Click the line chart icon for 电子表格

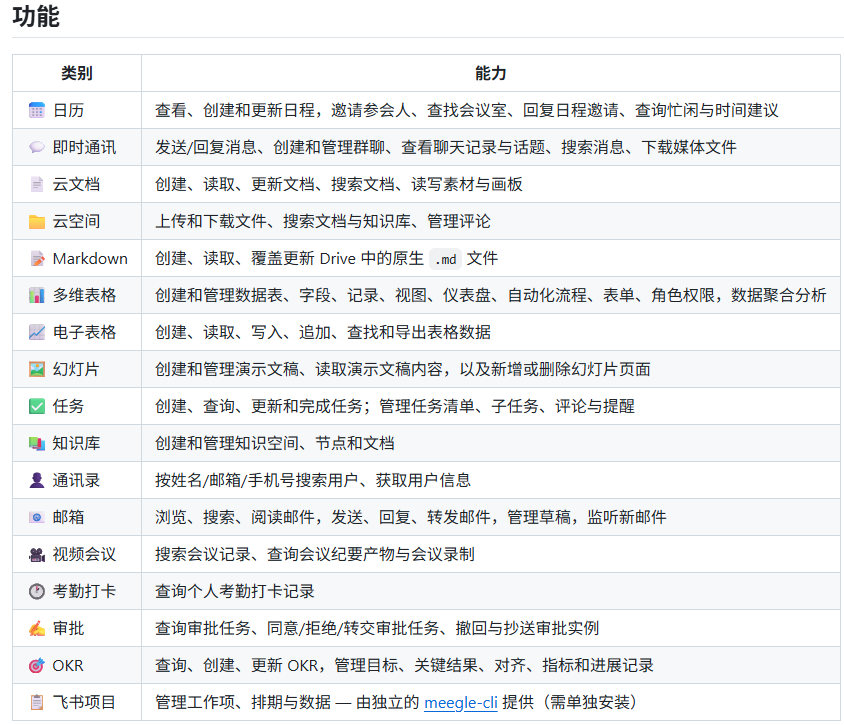[x=37, y=332]
